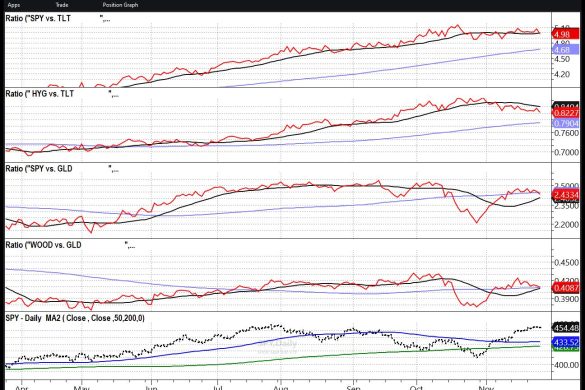This screenshot has height=390, width=585.
Task: Click the SPY - Daily MA2 study label
Action: [75, 318]
